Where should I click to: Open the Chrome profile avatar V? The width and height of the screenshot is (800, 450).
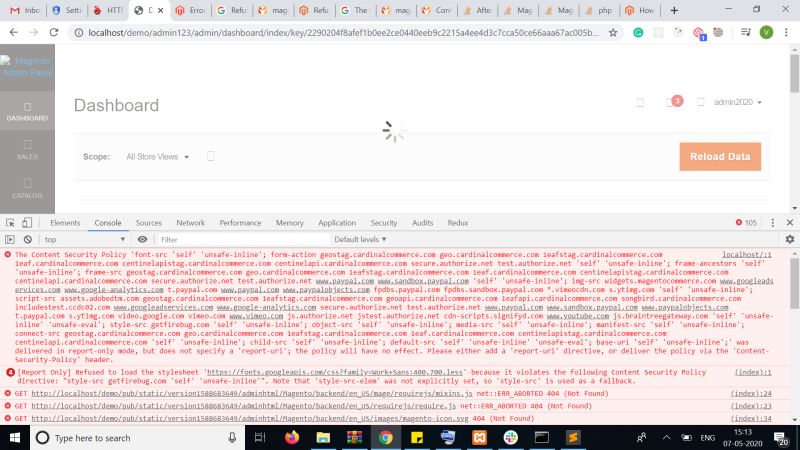(766, 33)
